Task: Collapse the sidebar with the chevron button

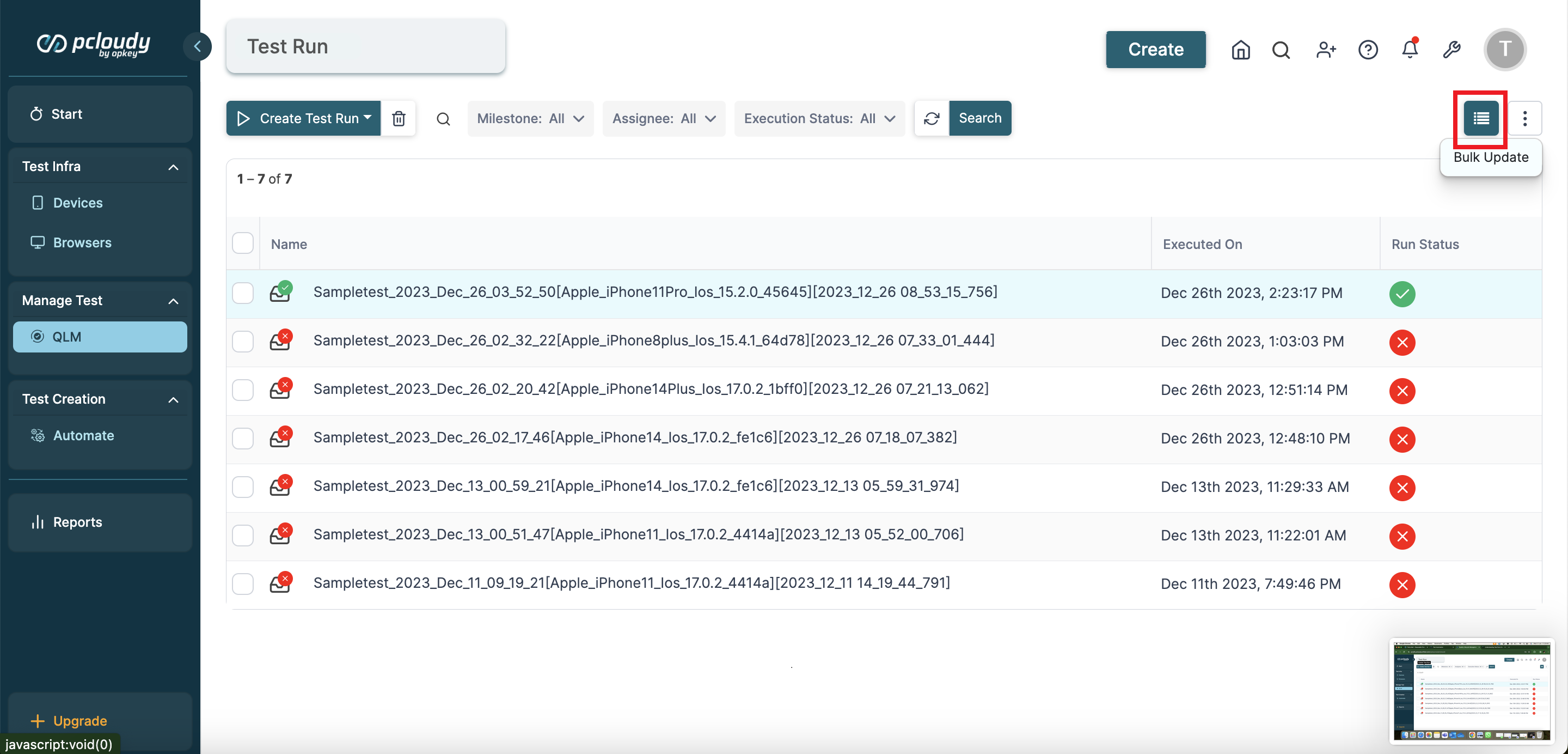Action: (x=197, y=46)
